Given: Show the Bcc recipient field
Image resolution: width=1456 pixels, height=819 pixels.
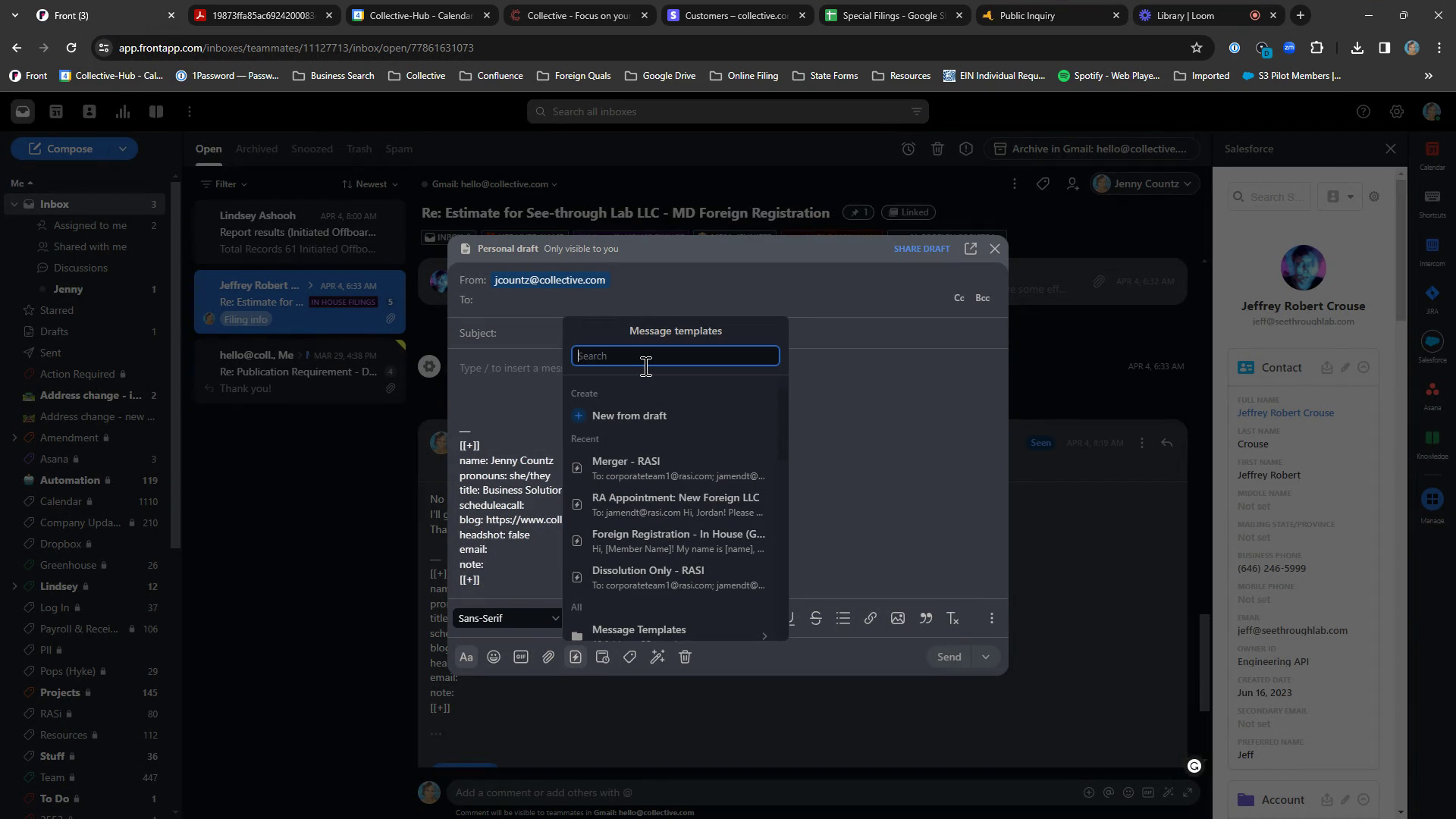Looking at the screenshot, I should pos(982,298).
